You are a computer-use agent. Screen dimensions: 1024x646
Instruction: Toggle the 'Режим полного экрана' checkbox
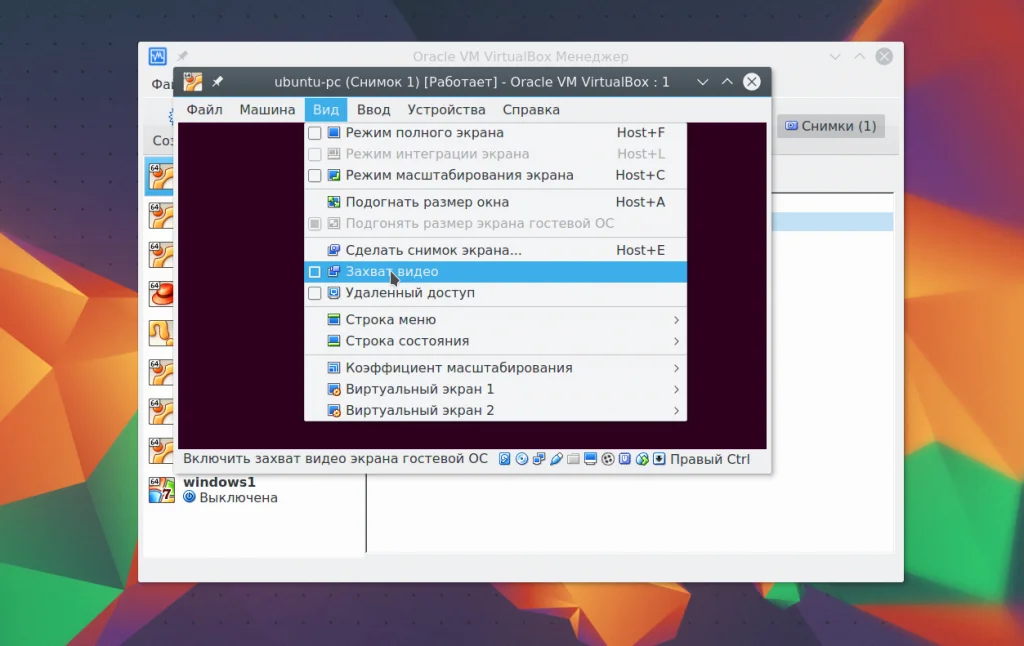click(x=315, y=133)
